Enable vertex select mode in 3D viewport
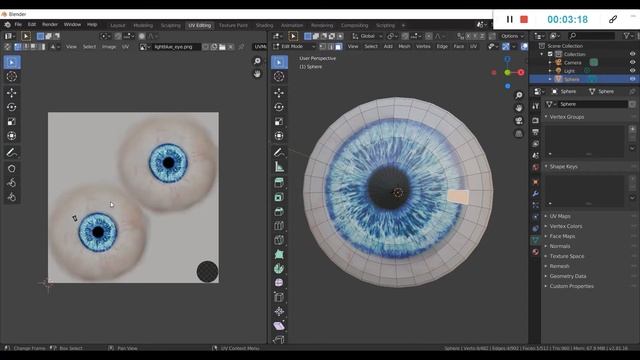Image resolution: width=640 pixels, height=360 pixels. 323,47
